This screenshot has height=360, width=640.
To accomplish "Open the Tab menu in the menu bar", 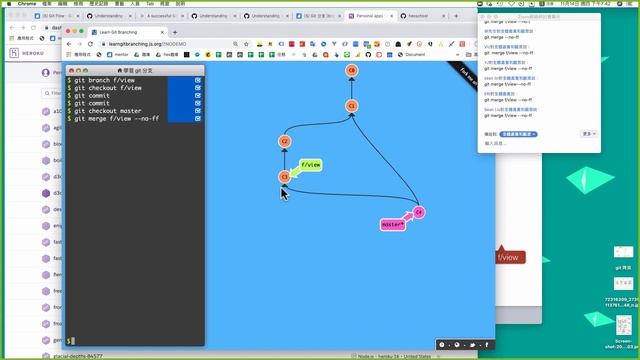I will coord(150,3).
